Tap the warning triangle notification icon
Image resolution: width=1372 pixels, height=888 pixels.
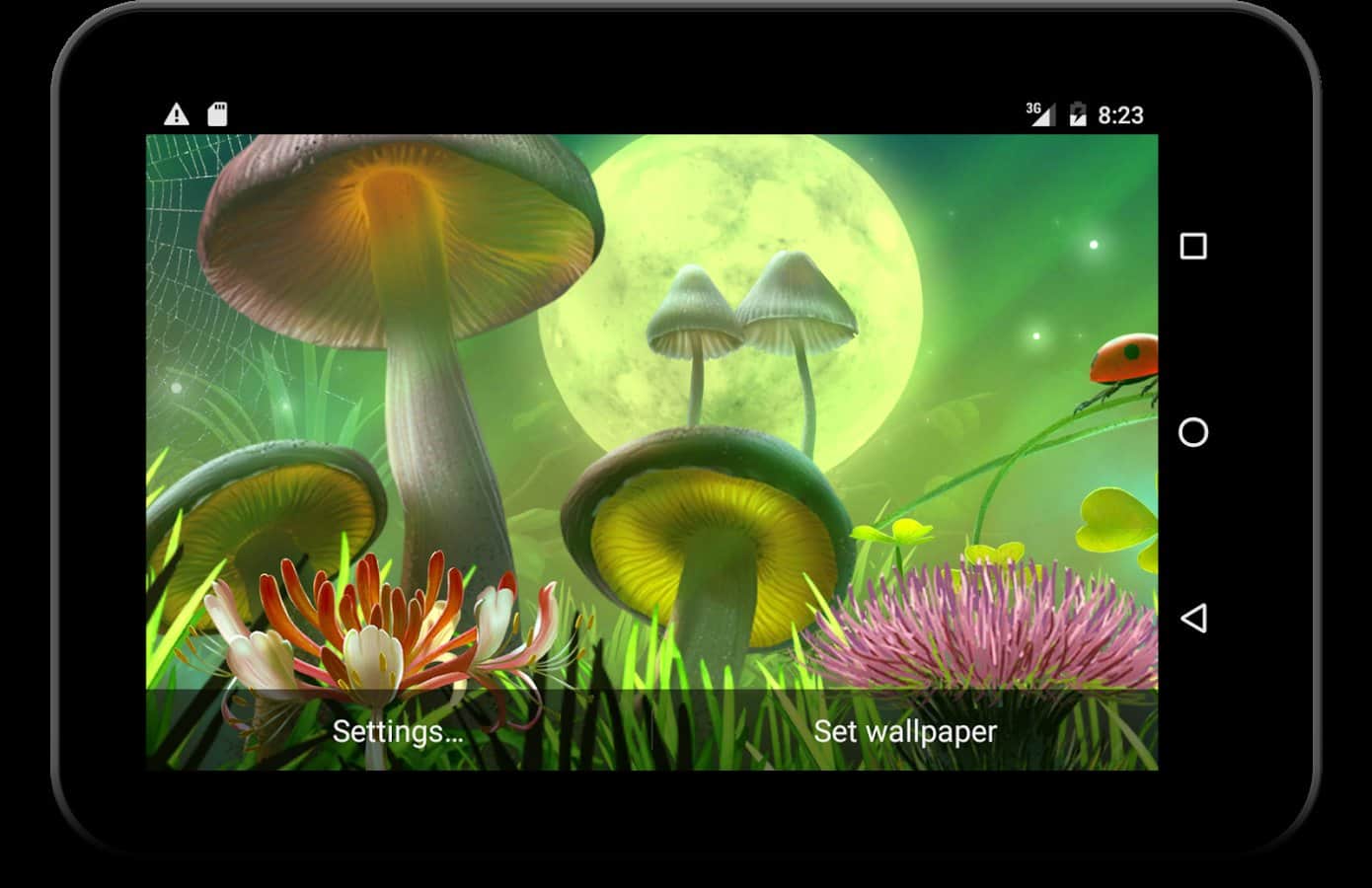point(176,114)
